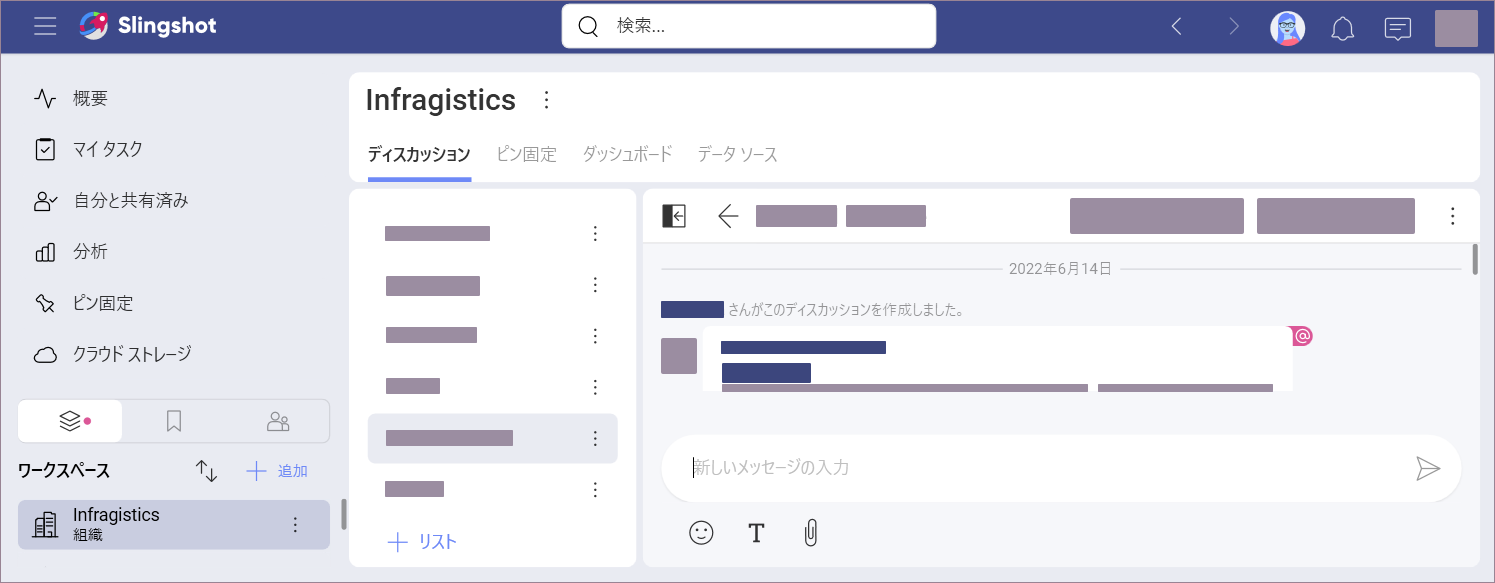Image resolution: width=1495 pixels, height=583 pixels.
Task: Open text formatting options
Action: [756, 533]
